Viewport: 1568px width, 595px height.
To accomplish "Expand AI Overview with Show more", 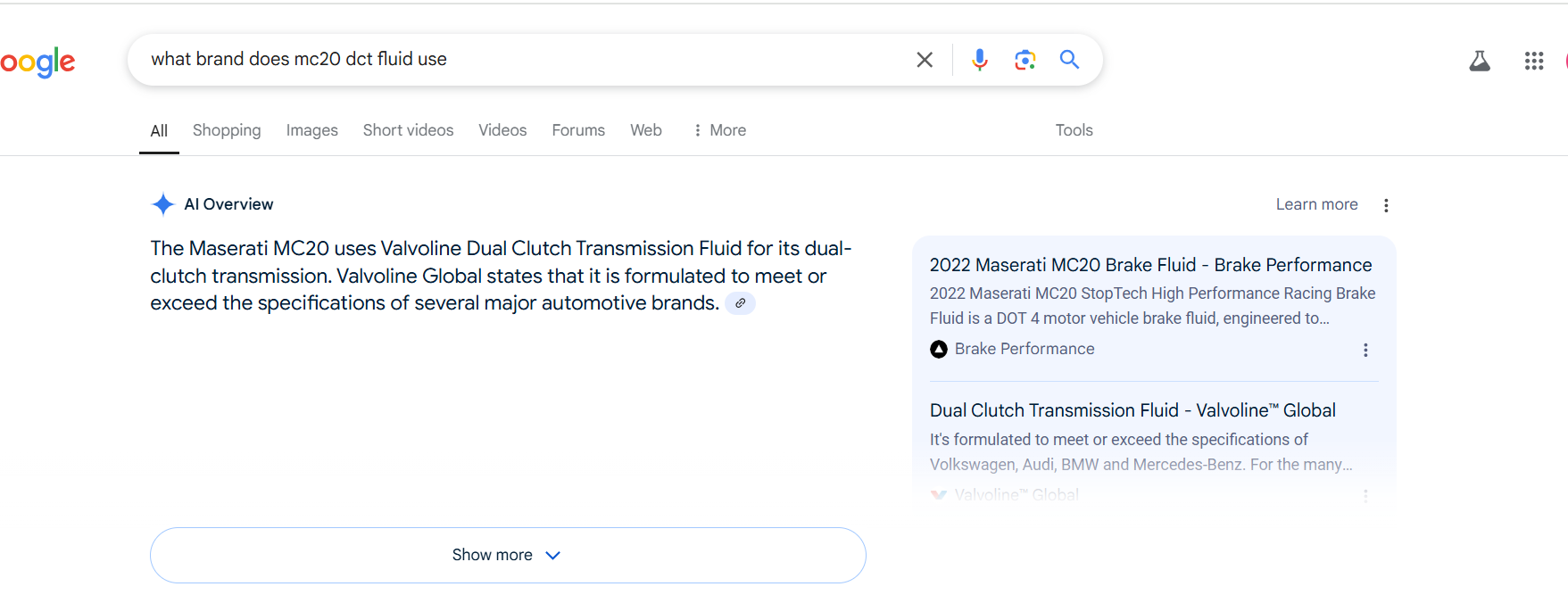I will pyautogui.click(x=508, y=555).
